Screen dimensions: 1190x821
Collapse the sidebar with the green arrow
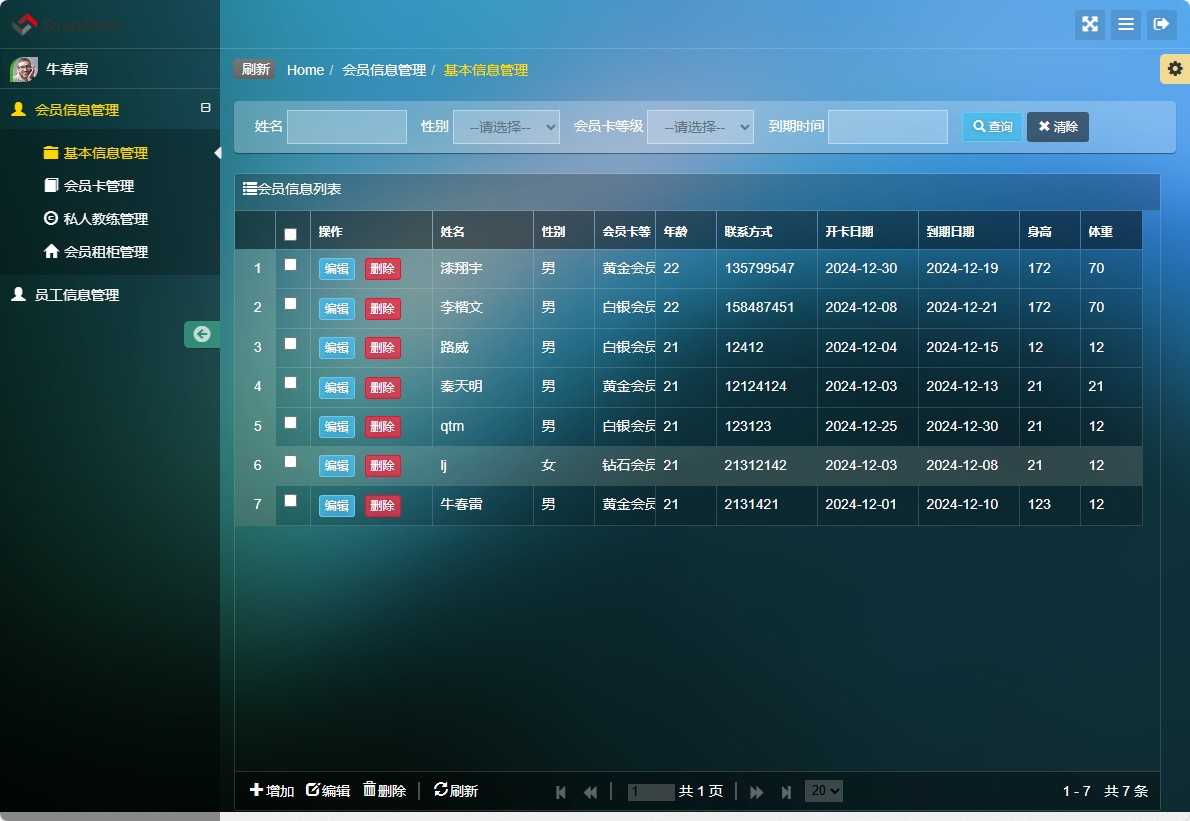click(x=202, y=334)
